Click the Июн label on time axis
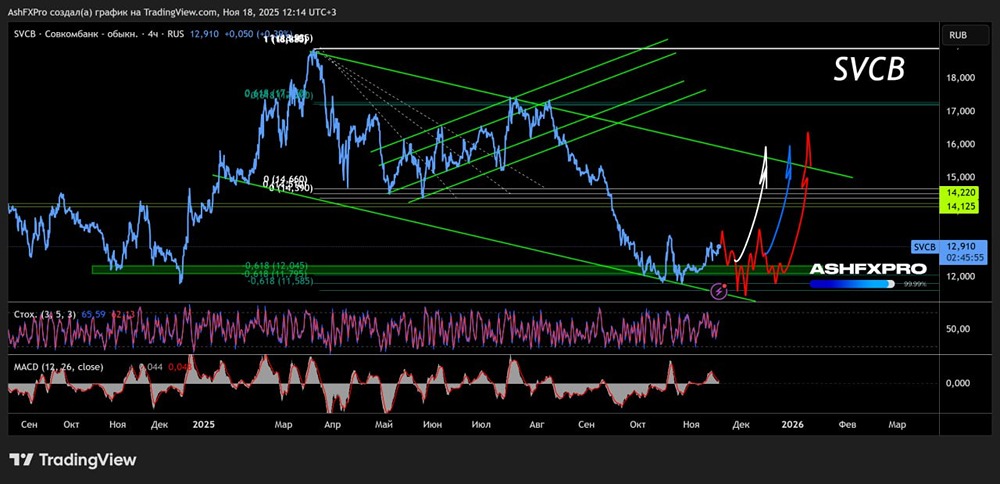Image resolution: width=1000 pixels, height=484 pixels. click(x=432, y=424)
